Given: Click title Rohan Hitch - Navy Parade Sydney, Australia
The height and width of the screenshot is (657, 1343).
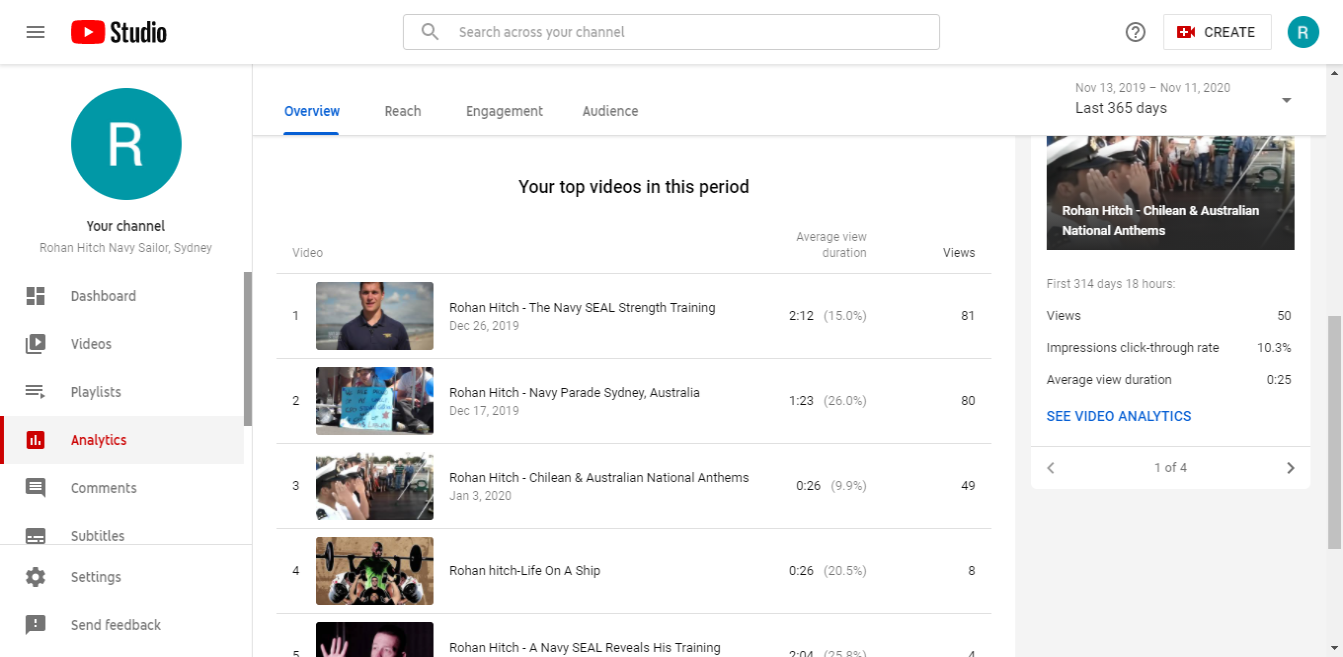Looking at the screenshot, I should click(x=574, y=393).
